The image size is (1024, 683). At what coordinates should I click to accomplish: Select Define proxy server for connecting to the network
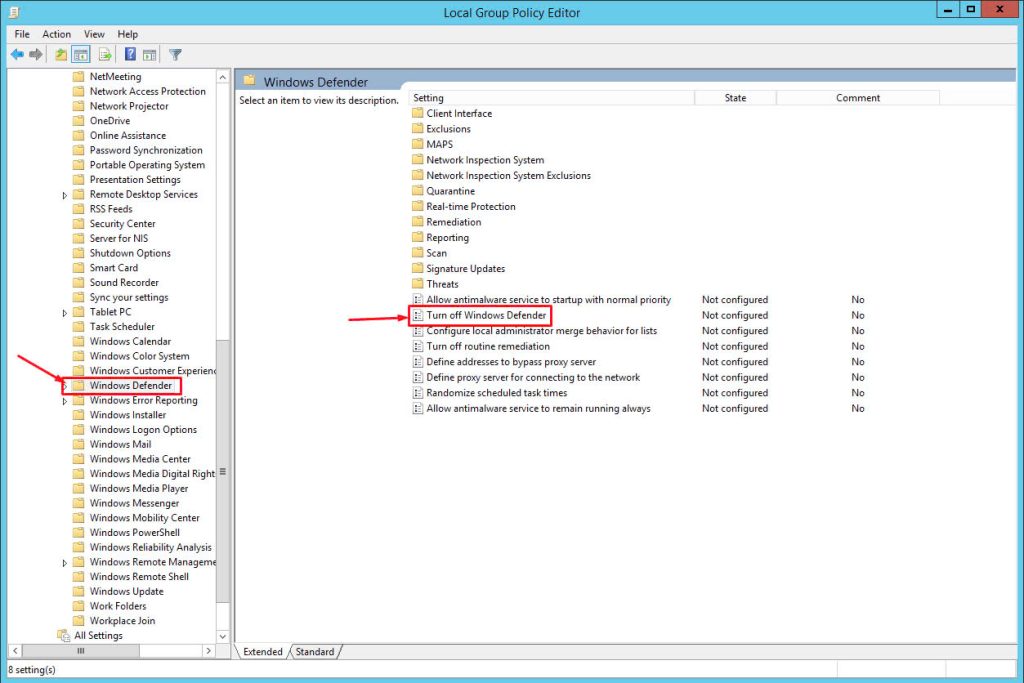[x=533, y=377]
